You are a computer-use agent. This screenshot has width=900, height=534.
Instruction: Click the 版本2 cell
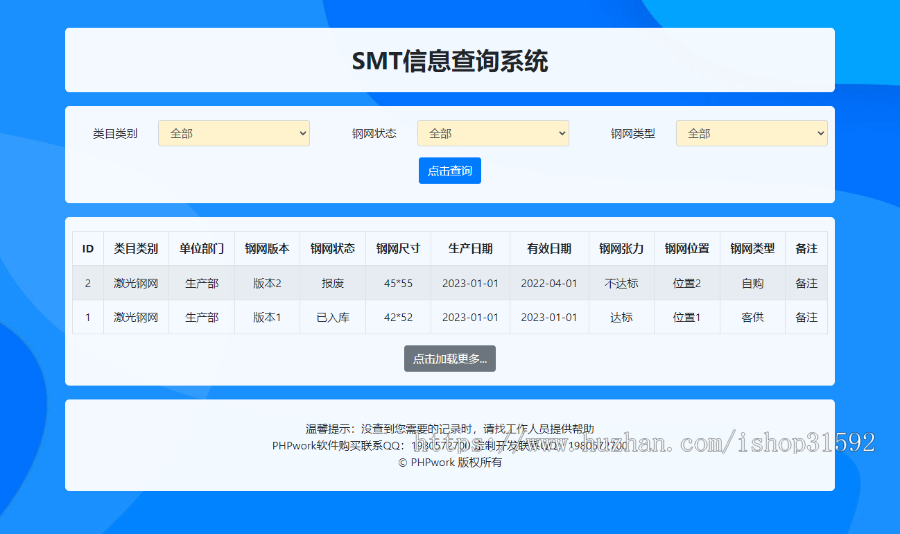[267, 283]
